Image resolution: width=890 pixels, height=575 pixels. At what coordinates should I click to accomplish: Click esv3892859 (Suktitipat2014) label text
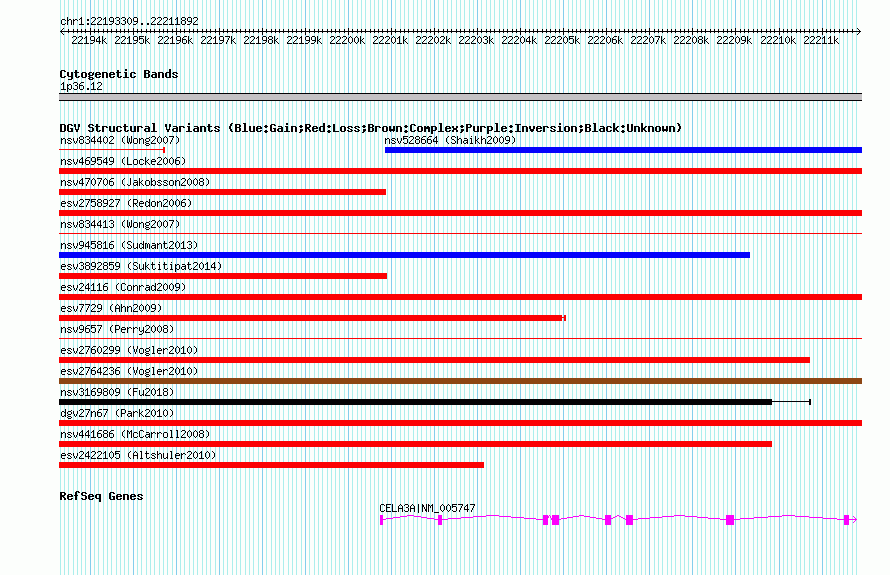pyautogui.click(x=141, y=266)
